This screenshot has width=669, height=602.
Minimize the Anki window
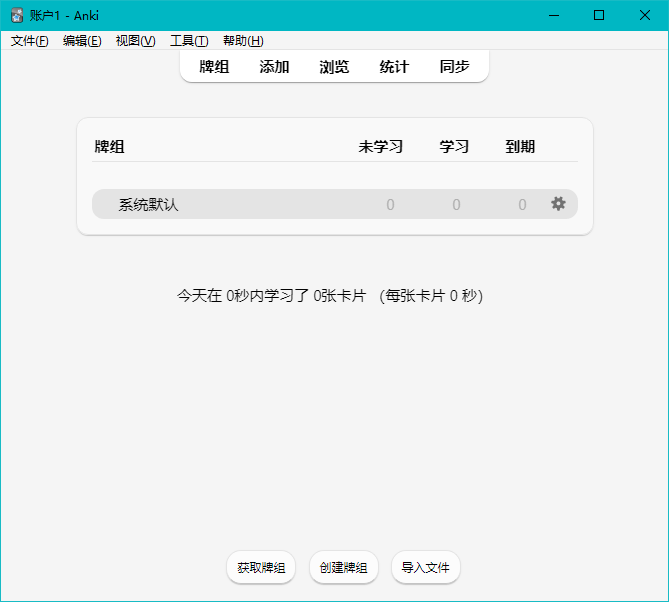[x=554, y=15]
